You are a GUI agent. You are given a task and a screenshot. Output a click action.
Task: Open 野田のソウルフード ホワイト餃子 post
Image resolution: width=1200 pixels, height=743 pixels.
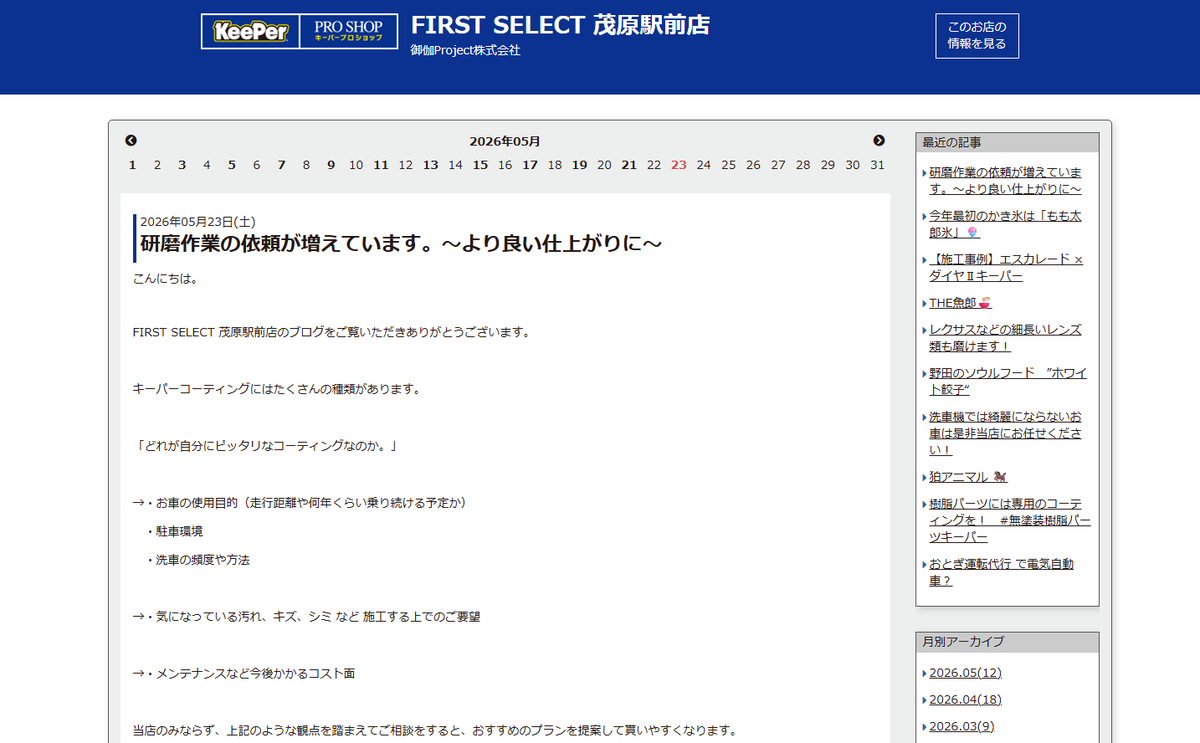[1008, 381]
